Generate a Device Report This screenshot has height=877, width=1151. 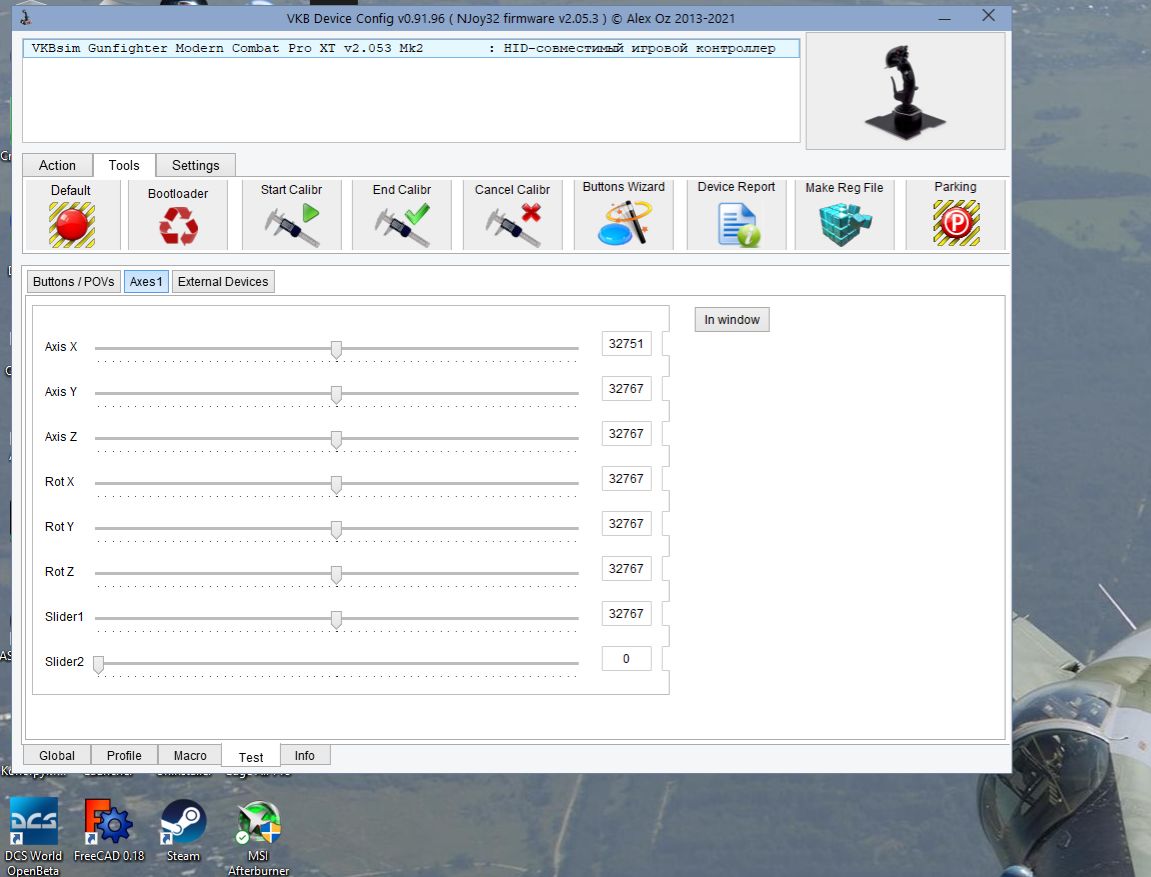tap(736, 223)
